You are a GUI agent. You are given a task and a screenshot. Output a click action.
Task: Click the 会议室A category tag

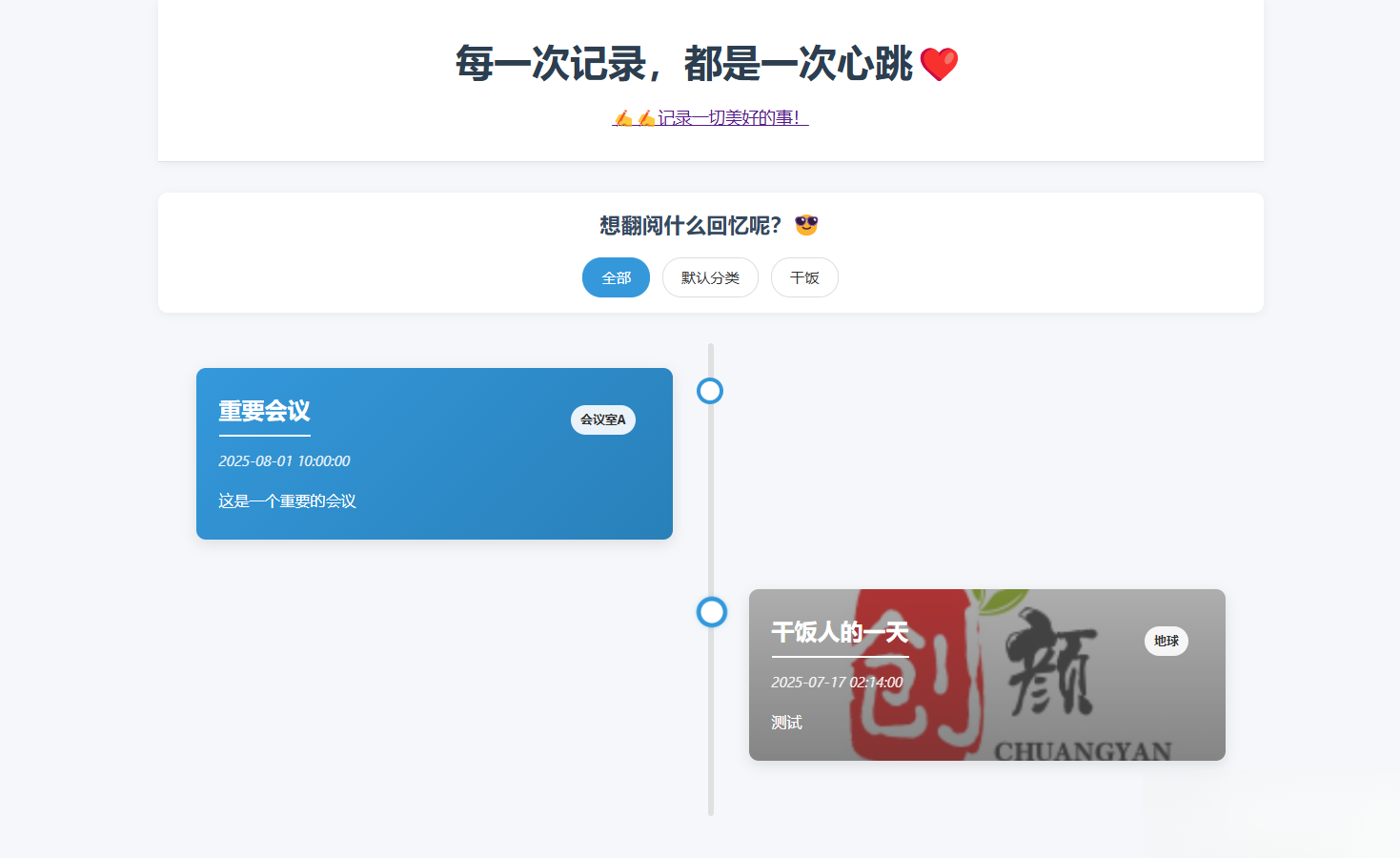pos(602,419)
